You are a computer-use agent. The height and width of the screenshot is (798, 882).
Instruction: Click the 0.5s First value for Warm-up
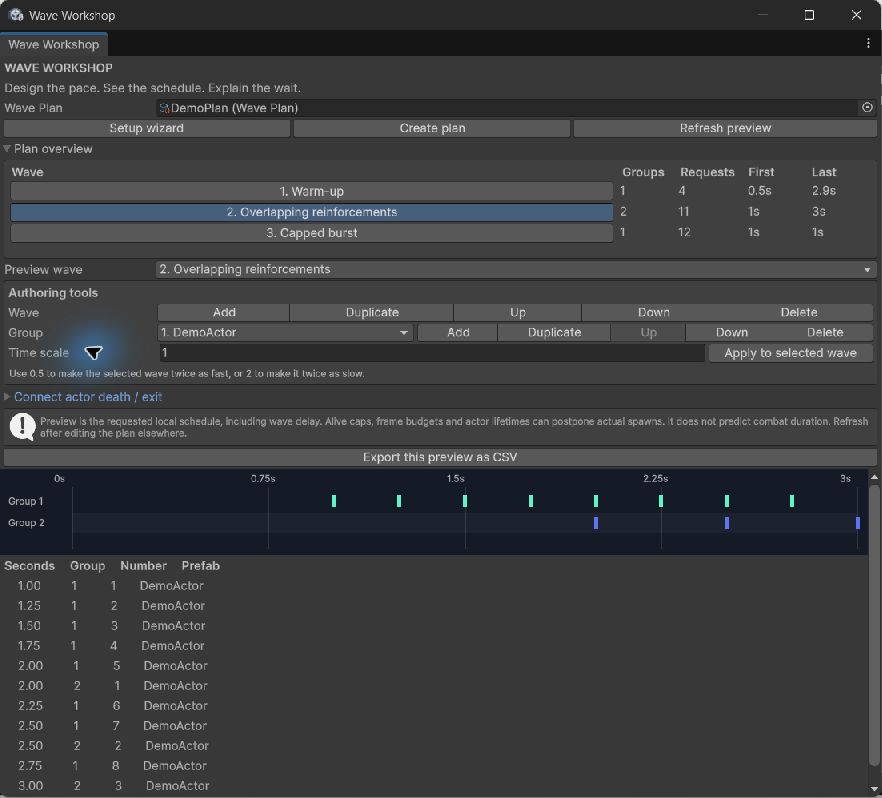(x=759, y=191)
